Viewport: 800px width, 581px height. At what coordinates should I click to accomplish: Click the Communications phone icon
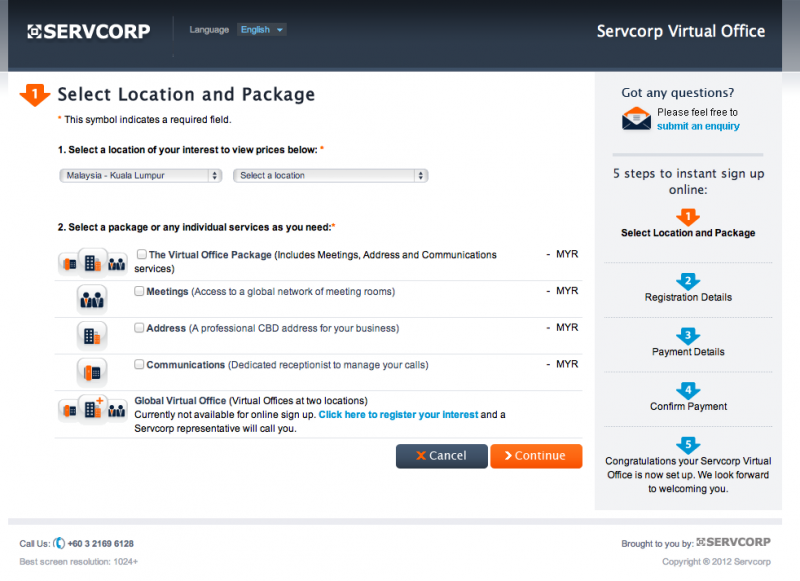pyautogui.click(x=92, y=372)
